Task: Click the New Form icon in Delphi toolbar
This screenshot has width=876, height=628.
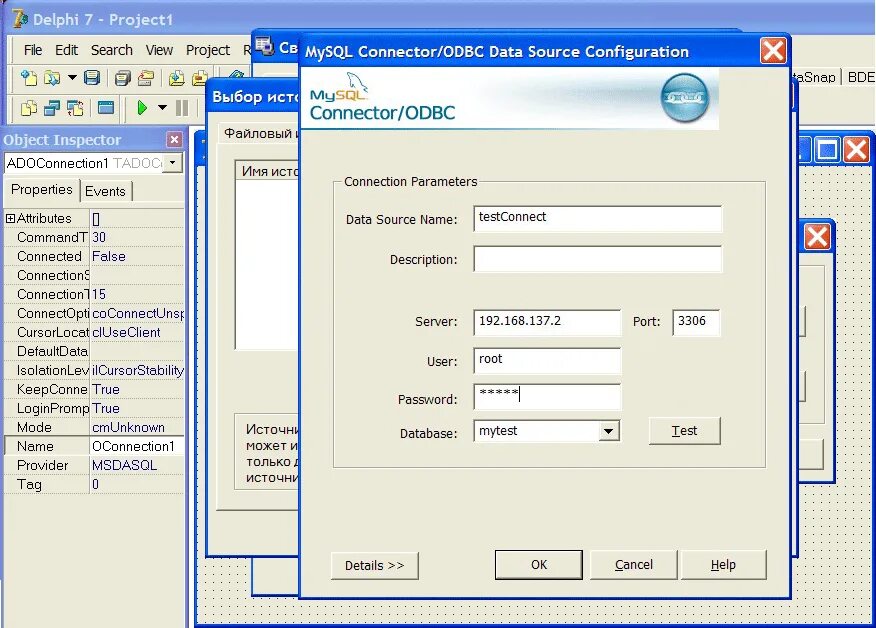Action: tap(106, 107)
